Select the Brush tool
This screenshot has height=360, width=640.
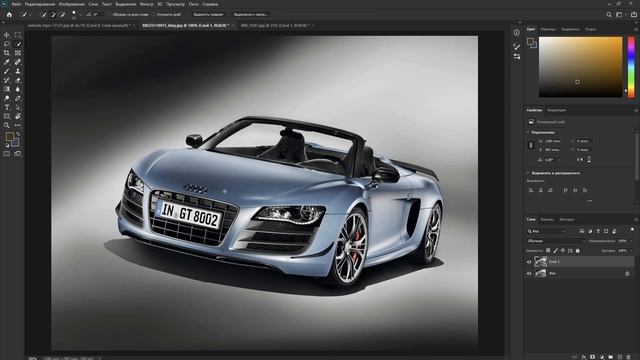tap(7, 71)
